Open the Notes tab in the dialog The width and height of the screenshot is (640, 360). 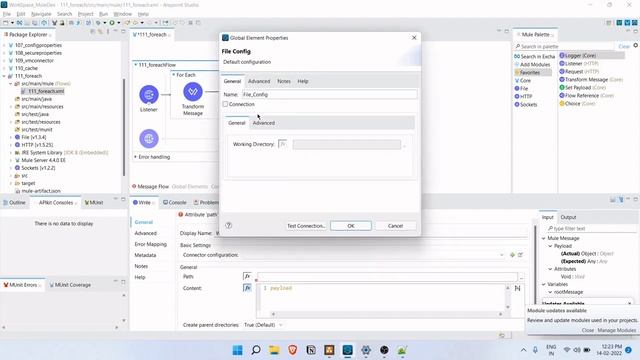tap(284, 81)
